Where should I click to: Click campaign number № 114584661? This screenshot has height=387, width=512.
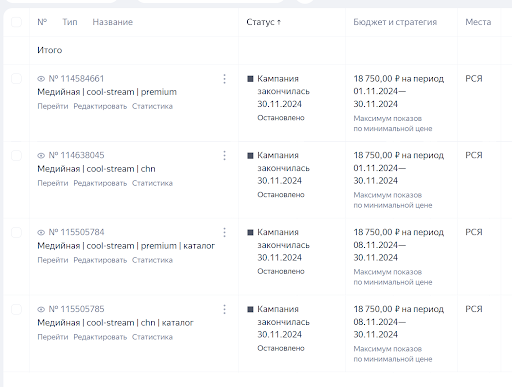coord(76,79)
